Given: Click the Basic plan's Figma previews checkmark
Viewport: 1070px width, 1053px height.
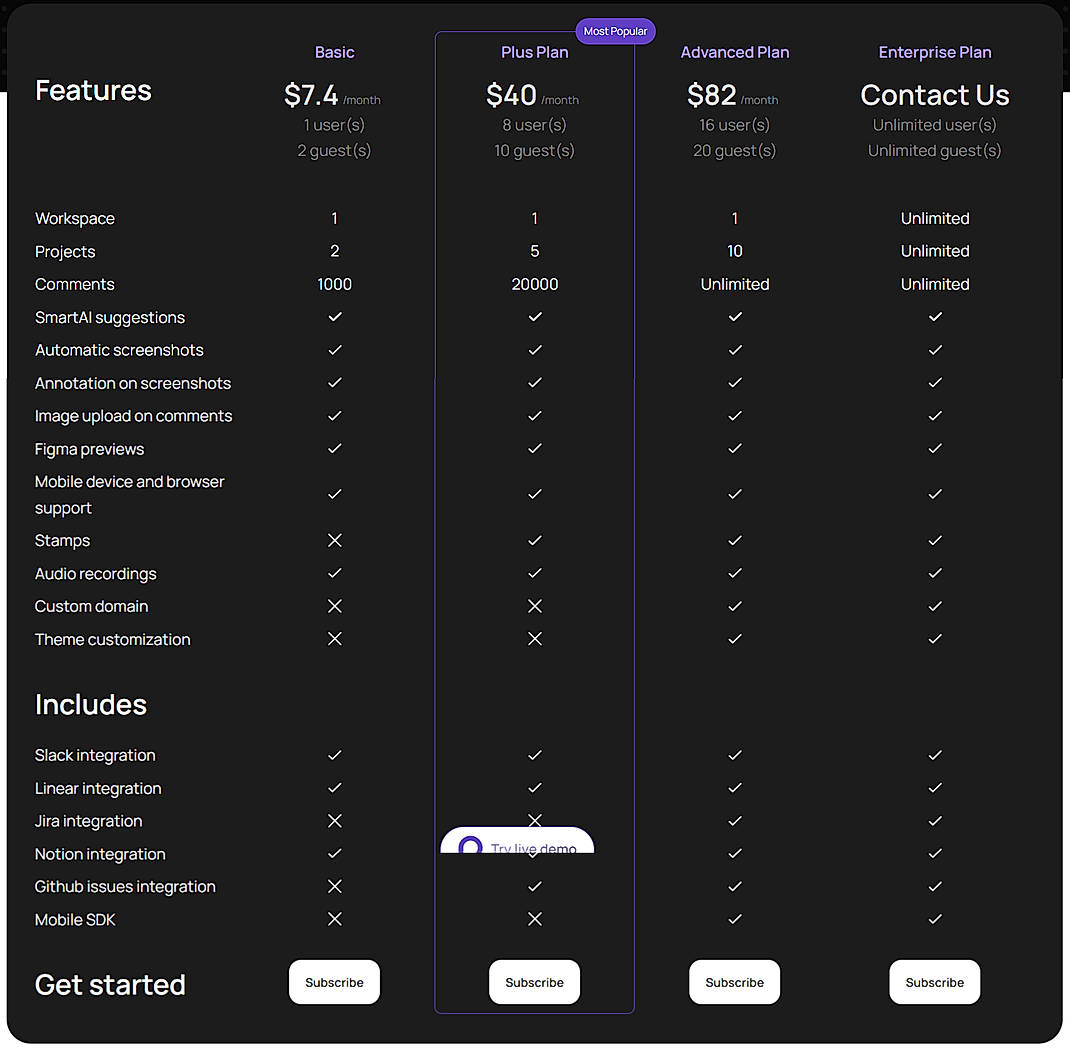Looking at the screenshot, I should 334,448.
